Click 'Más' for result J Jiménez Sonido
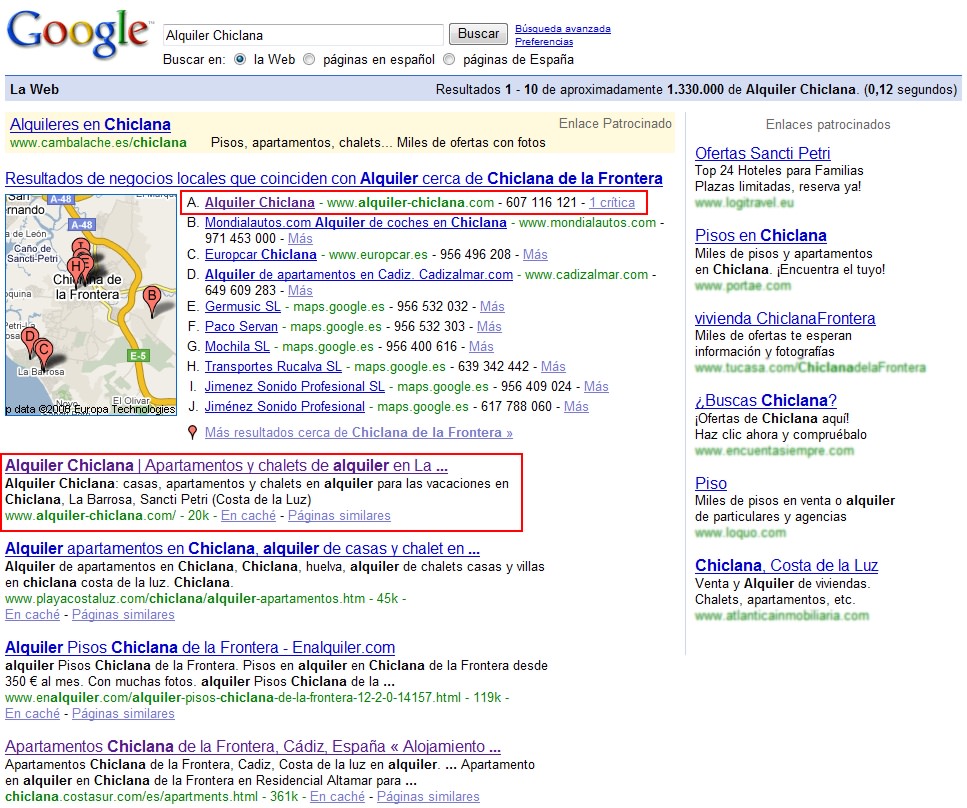 (576, 406)
